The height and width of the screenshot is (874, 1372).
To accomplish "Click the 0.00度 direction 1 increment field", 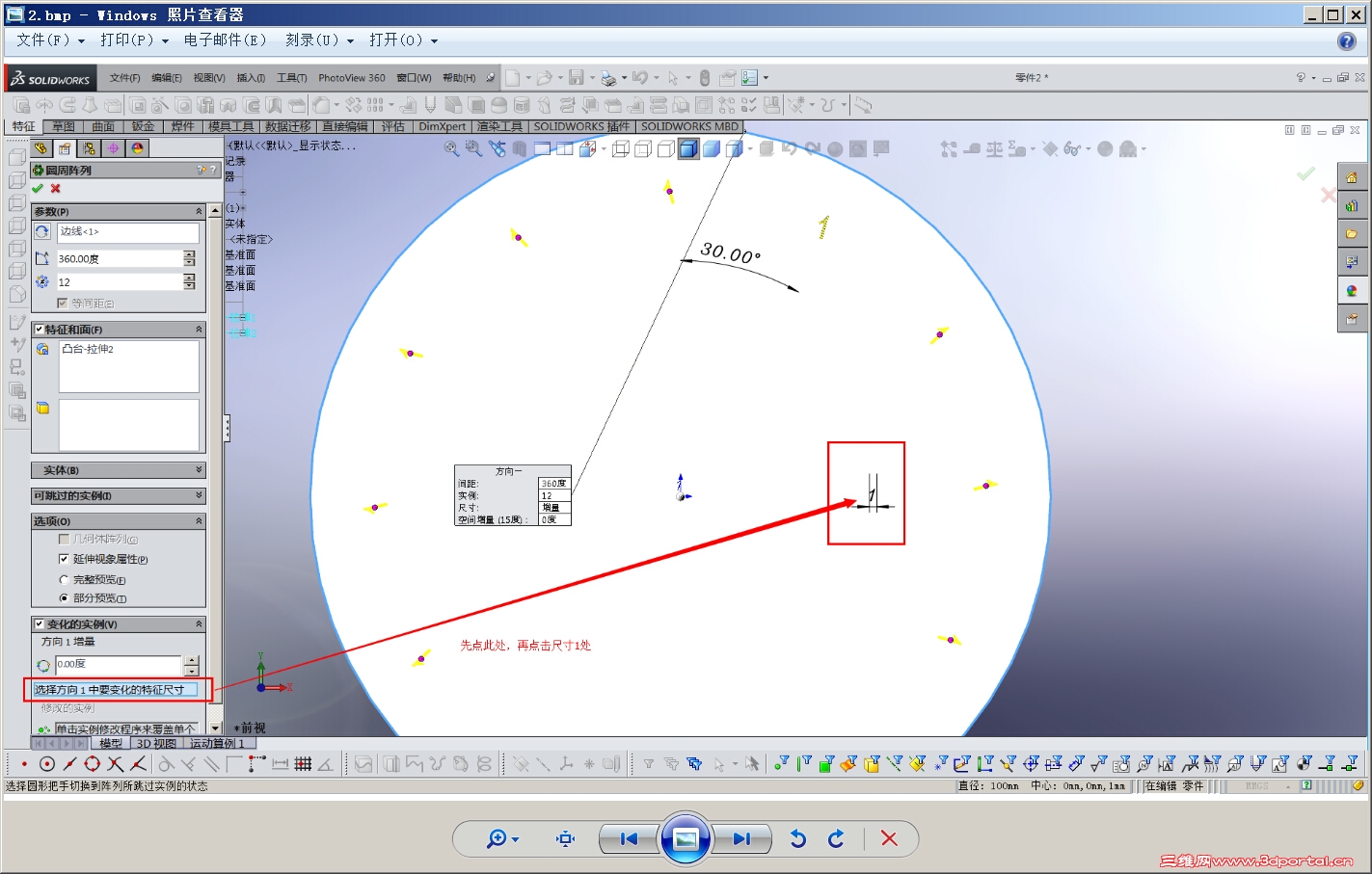I will 119,665.
